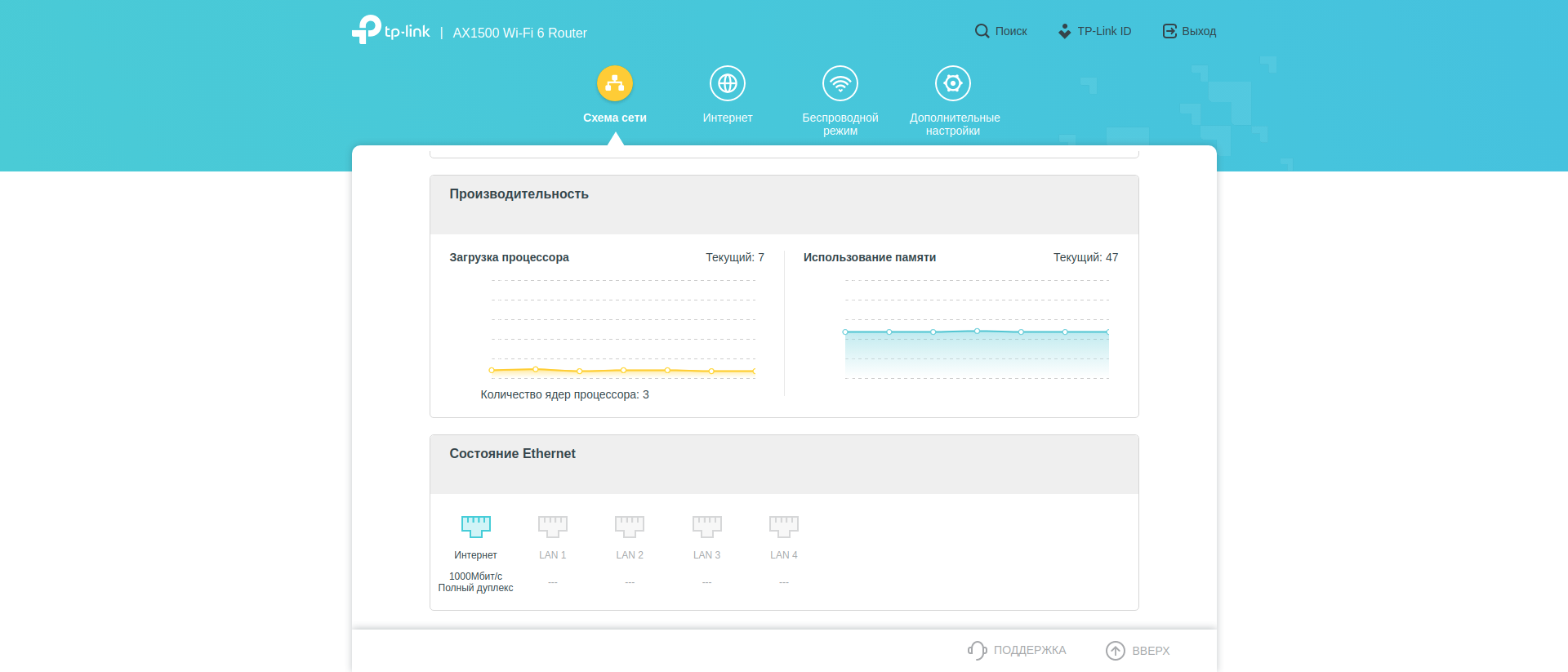Open the Интернет globe icon
This screenshot has height=672, width=1568.
click(x=727, y=83)
